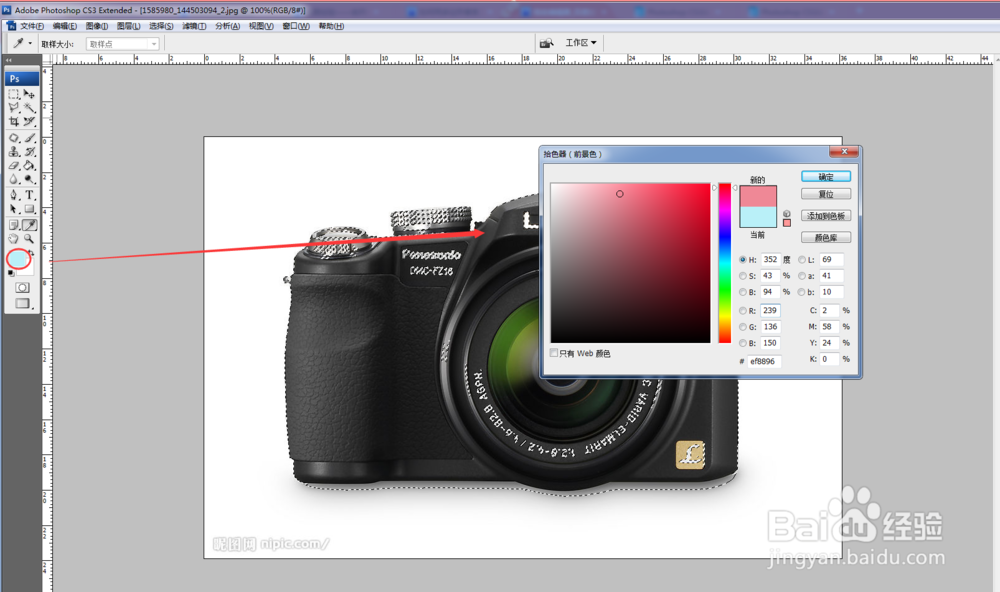Change the screen mode
Image resolution: width=1000 pixels, height=592 pixels.
tap(23, 303)
